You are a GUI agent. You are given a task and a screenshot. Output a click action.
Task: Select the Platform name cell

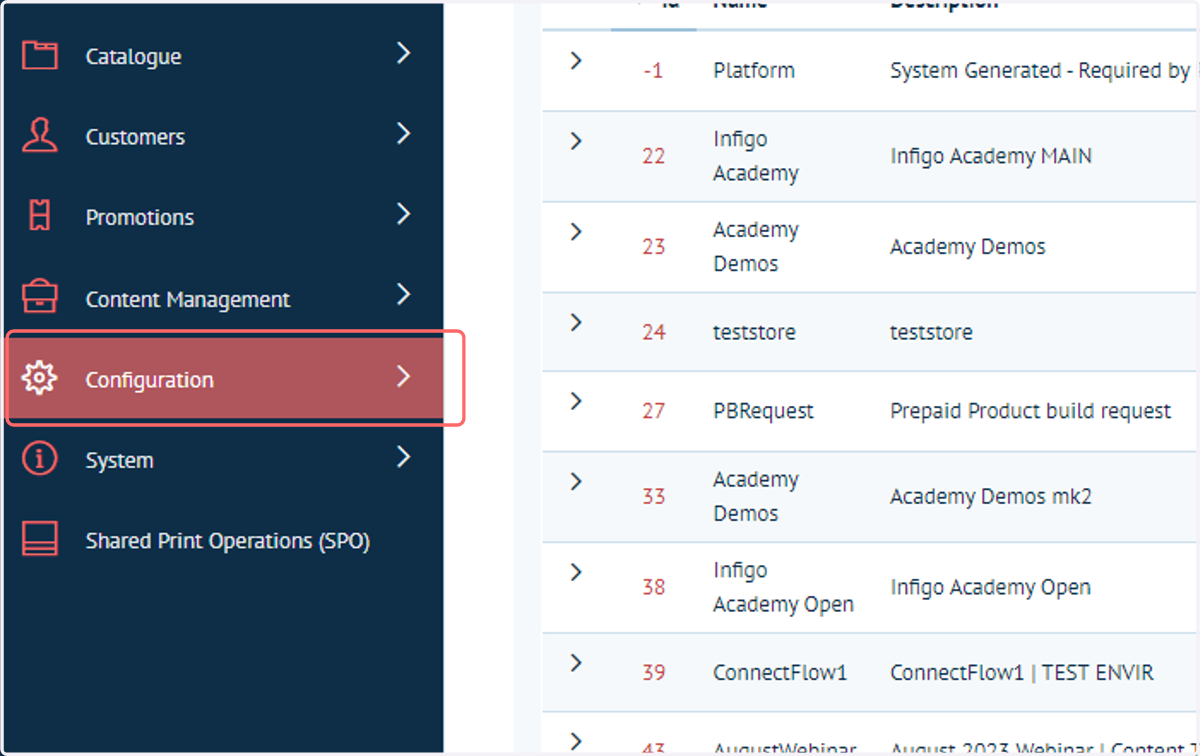754,71
